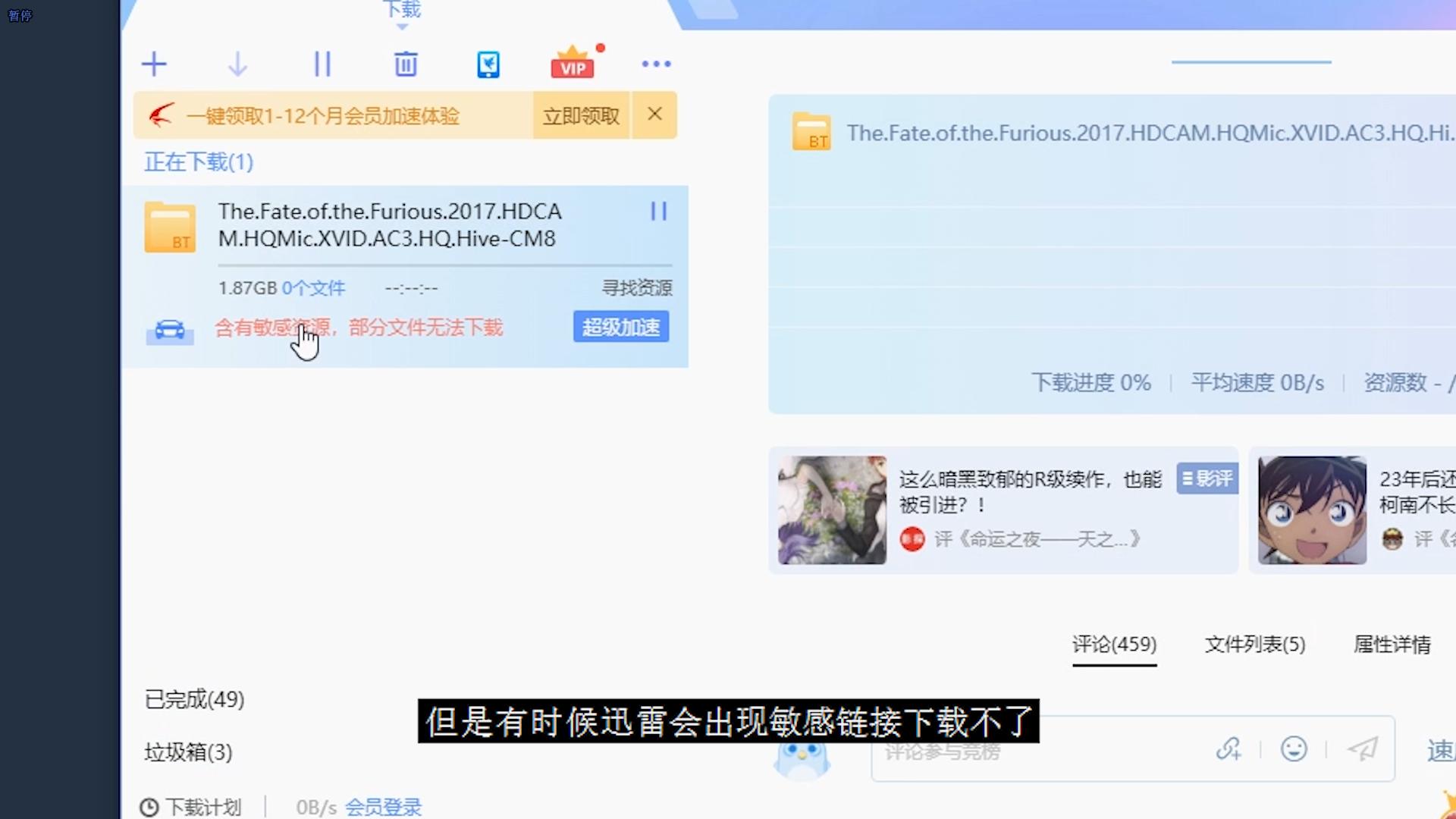This screenshot has height=819, width=1456.
Task: Collapse the 正在下载(1) section
Action: (198, 162)
